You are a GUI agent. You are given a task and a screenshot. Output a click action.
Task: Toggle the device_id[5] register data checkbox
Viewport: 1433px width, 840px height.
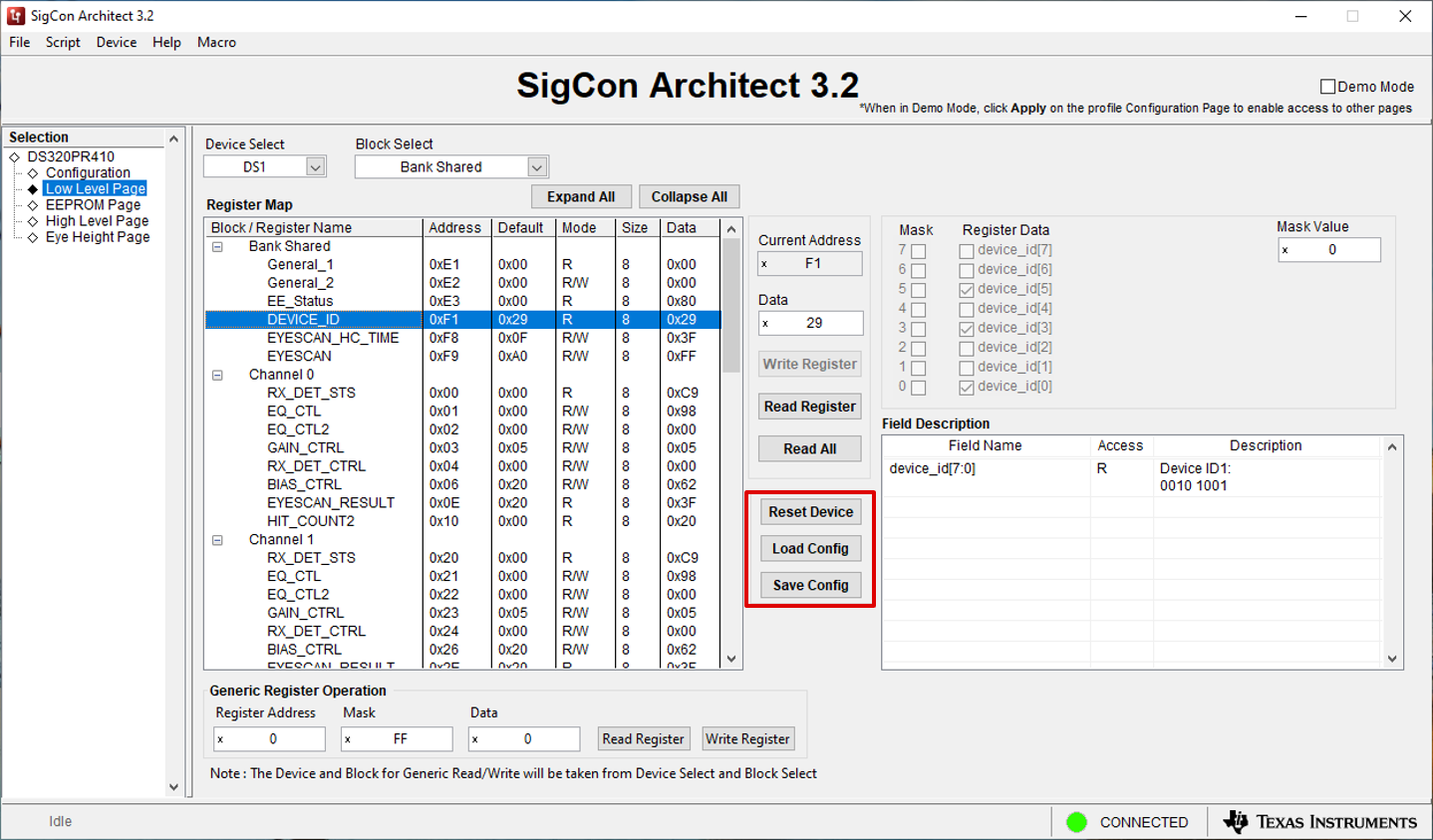[x=967, y=290]
